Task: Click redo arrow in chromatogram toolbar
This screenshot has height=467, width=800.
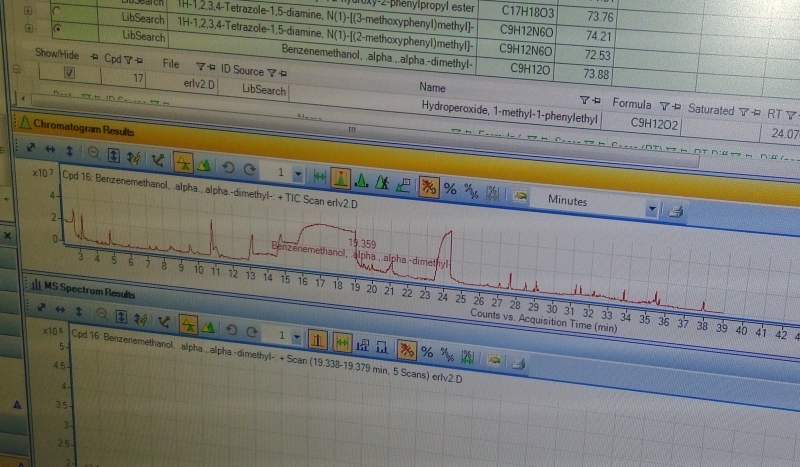Action: (x=249, y=169)
